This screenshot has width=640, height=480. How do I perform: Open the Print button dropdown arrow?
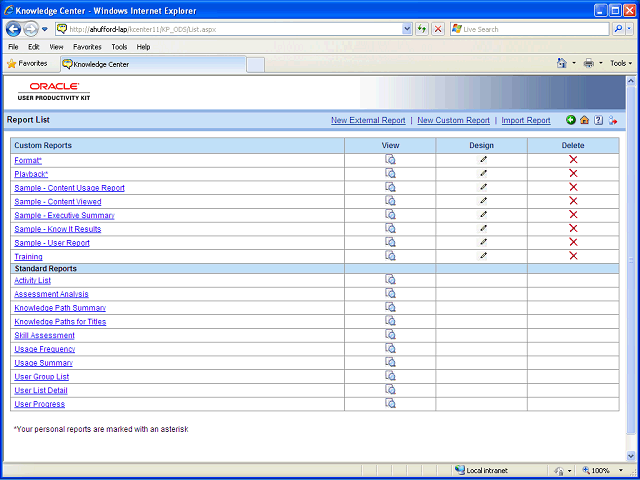pyautogui.click(x=600, y=63)
